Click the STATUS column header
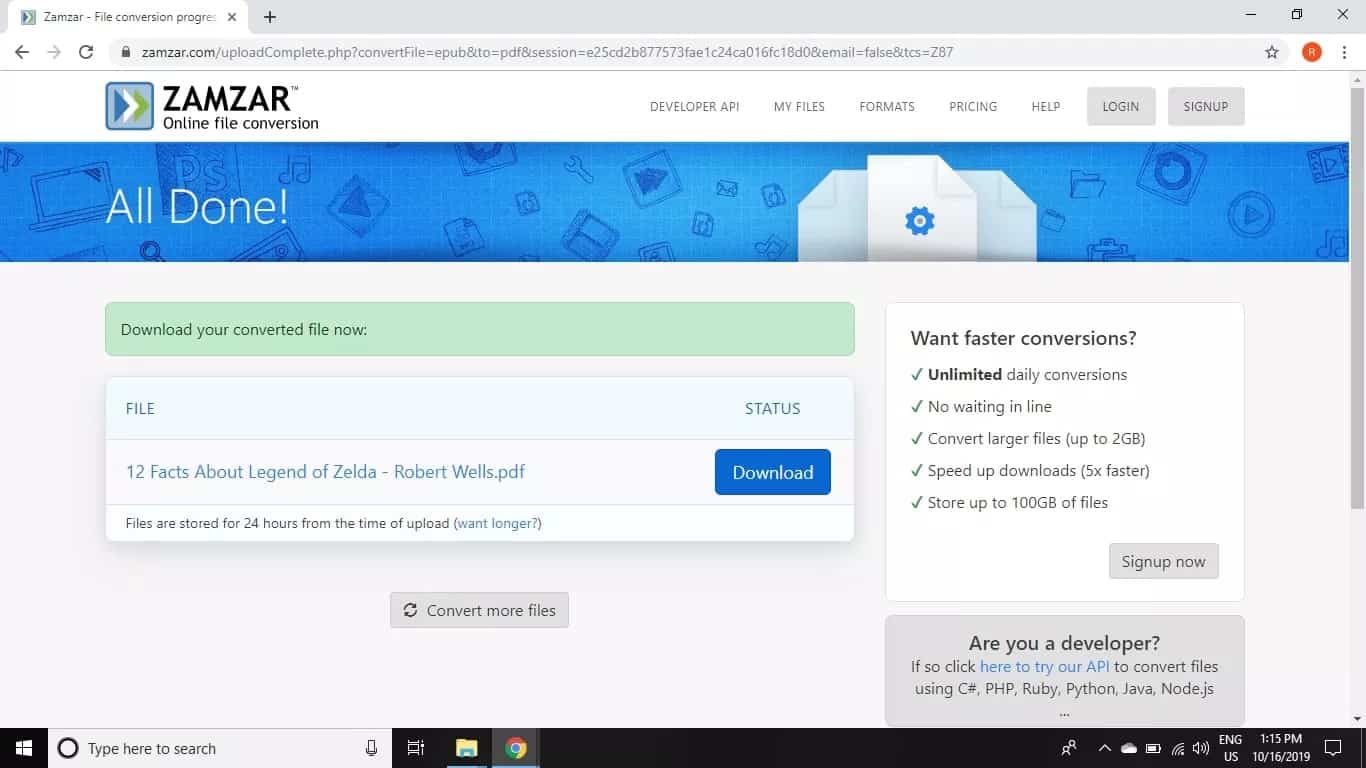The height and width of the screenshot is (768, 1366). [772, 408]
